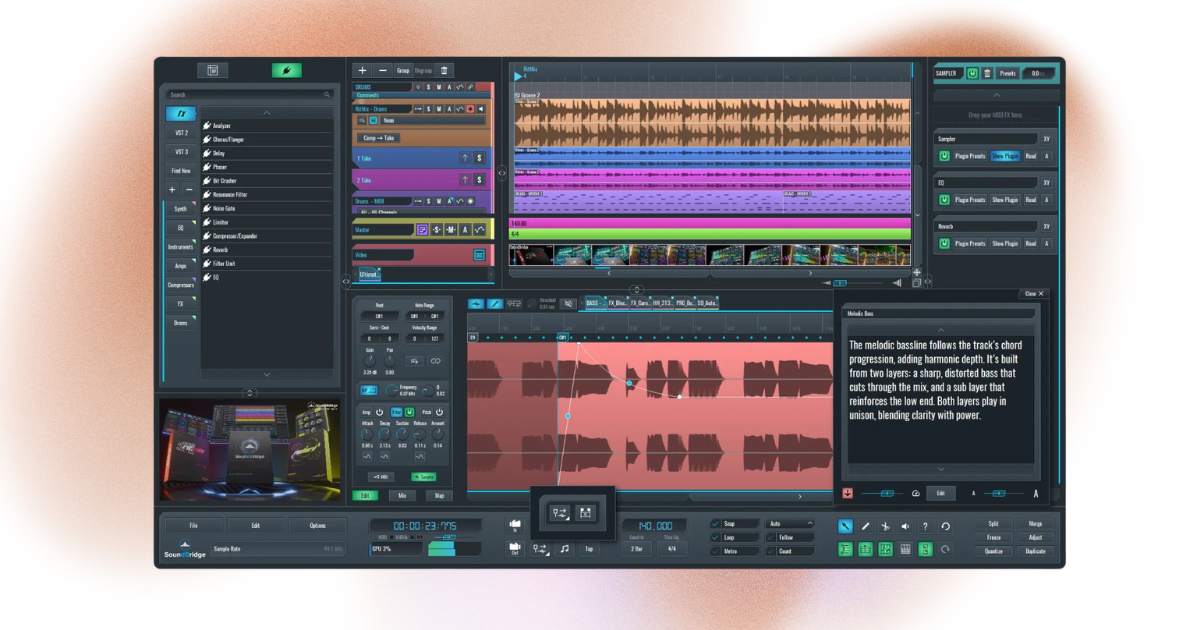Toggle the Sampler plugin power button
1200x630 pixels.
pos(944,156)
